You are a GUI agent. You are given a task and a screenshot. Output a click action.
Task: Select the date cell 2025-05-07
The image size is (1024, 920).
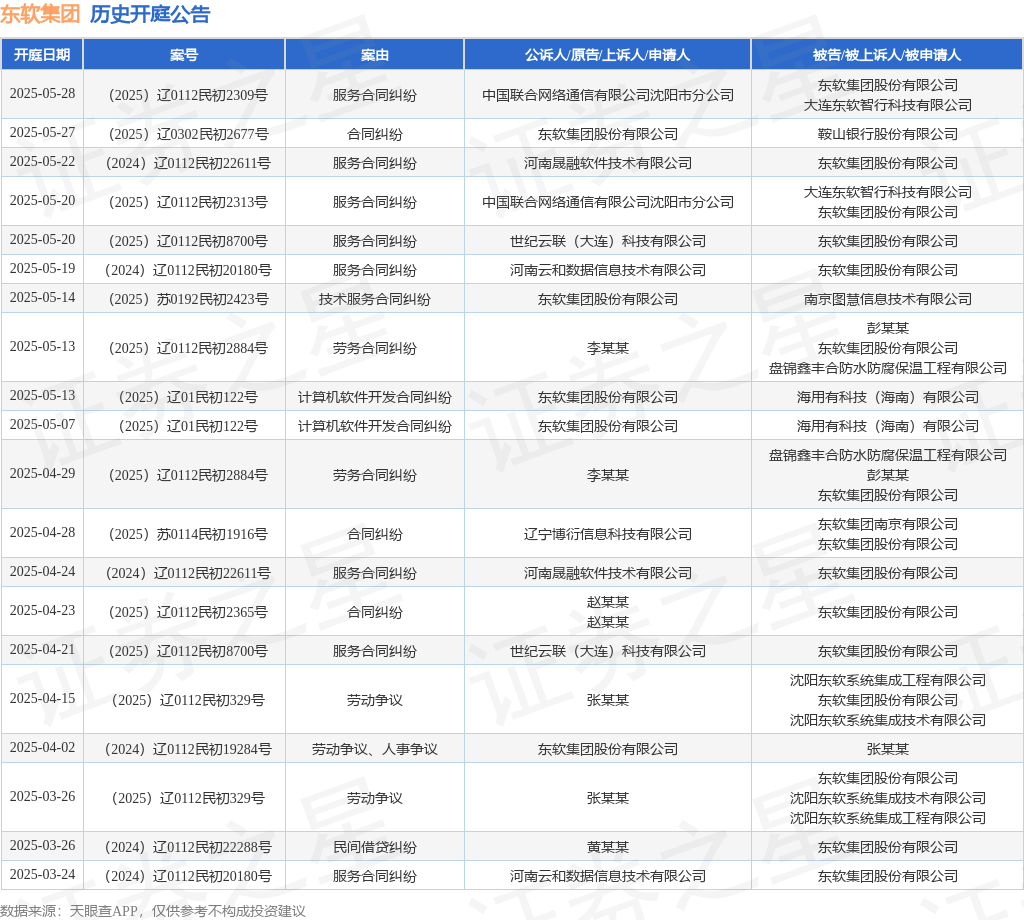coord(42,424)
